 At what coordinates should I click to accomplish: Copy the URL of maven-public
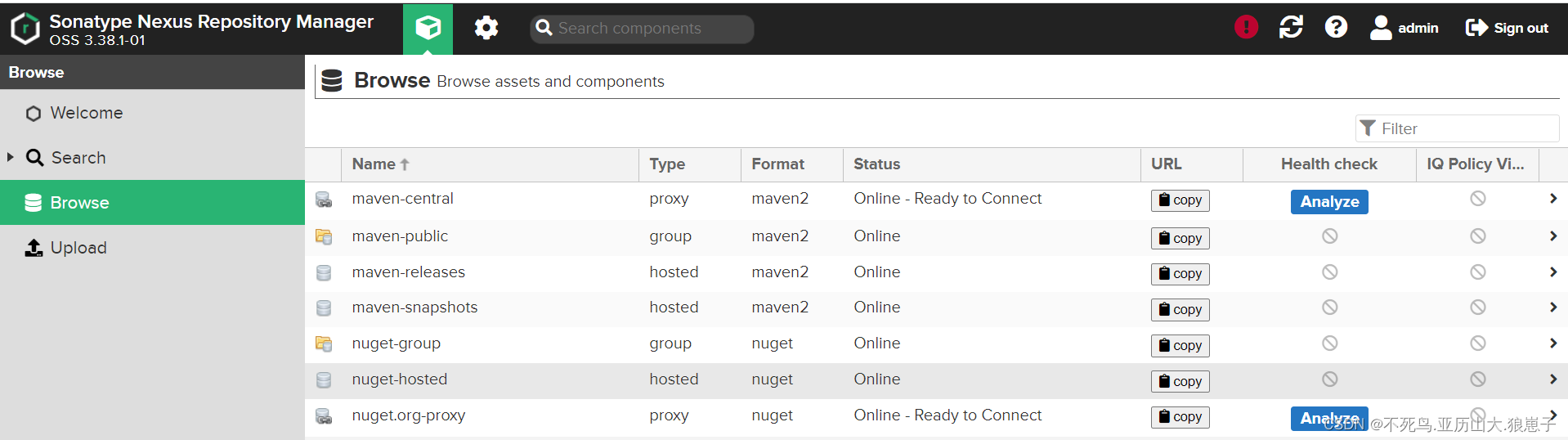tap(1180, 238)
